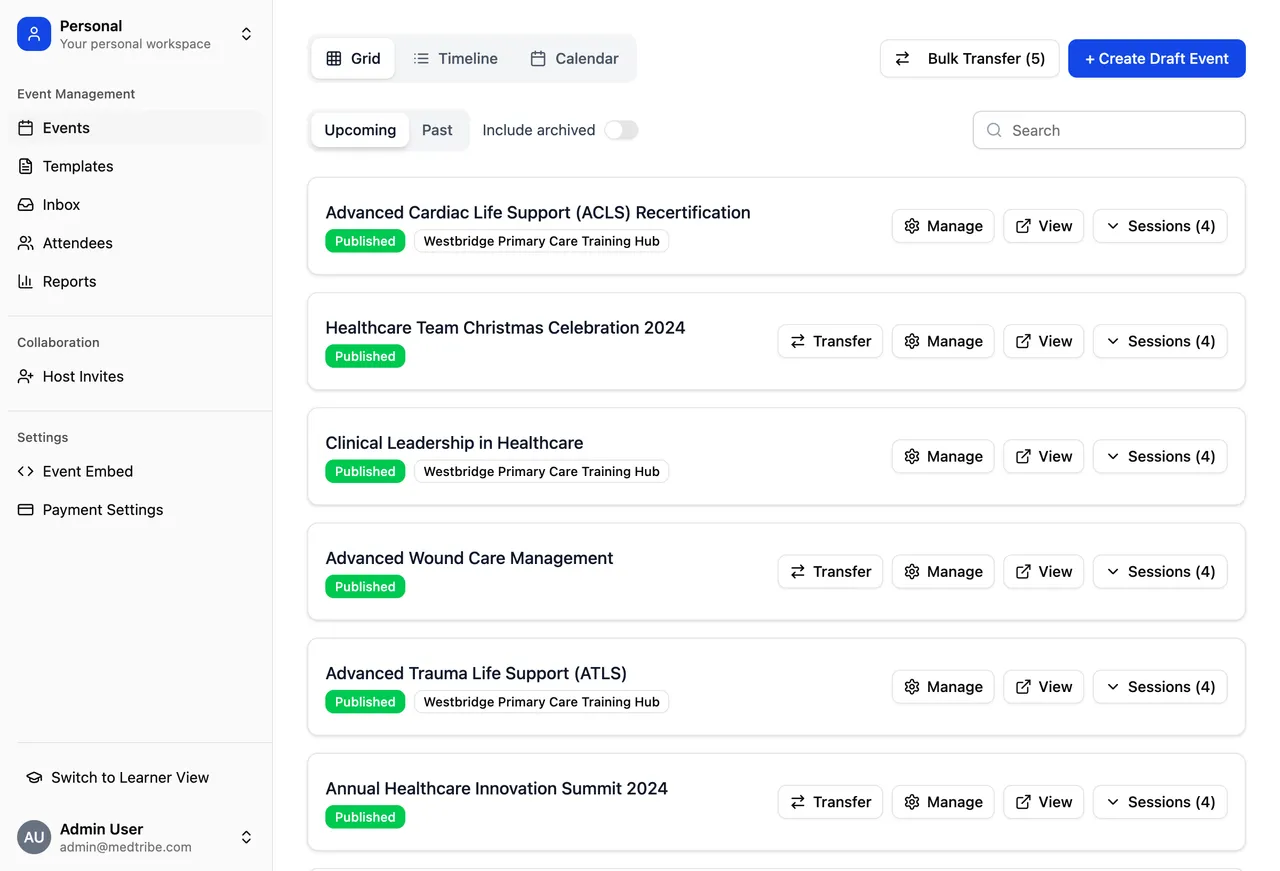Open Bulk Transfer for selected events

click(x=968, y=58)
